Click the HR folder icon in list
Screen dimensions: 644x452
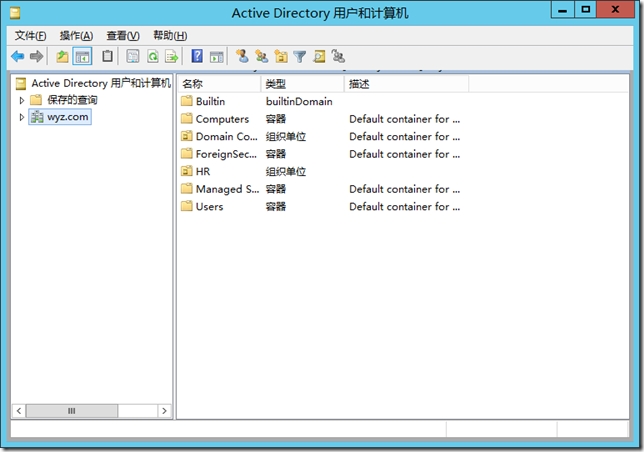(x=187, y=171)
